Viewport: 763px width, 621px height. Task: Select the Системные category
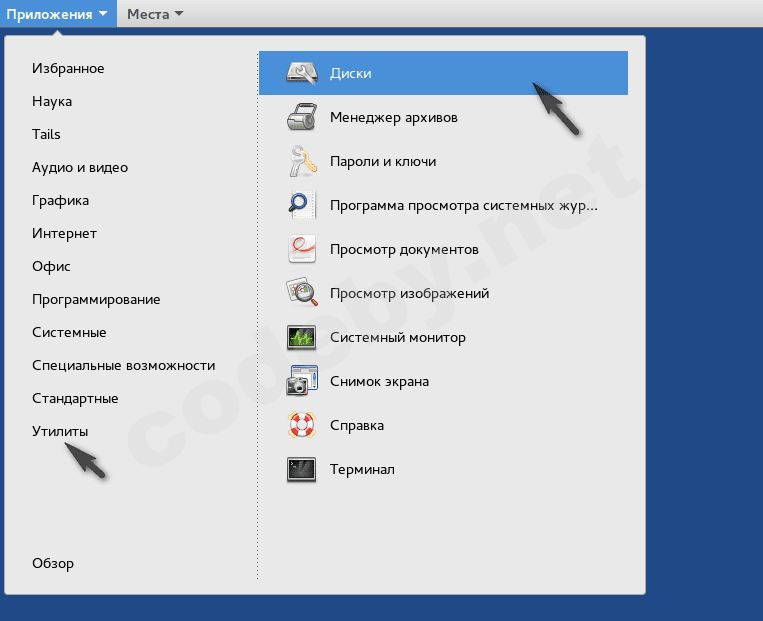click(x=69, y=332)
